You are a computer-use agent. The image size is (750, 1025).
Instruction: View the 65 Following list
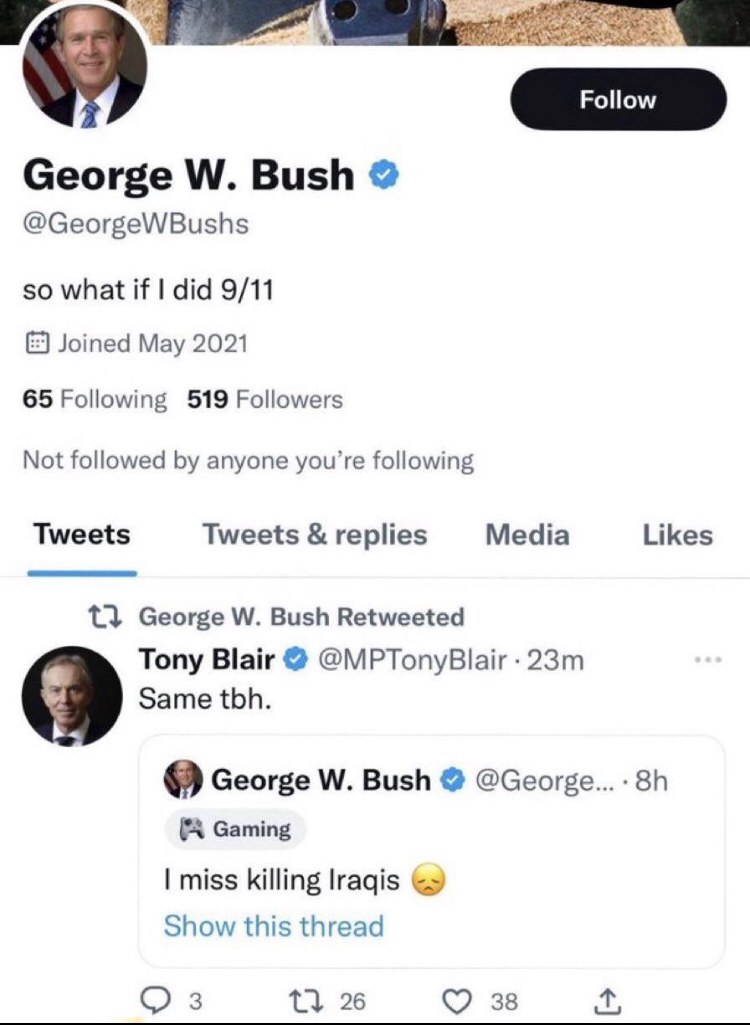95,400
